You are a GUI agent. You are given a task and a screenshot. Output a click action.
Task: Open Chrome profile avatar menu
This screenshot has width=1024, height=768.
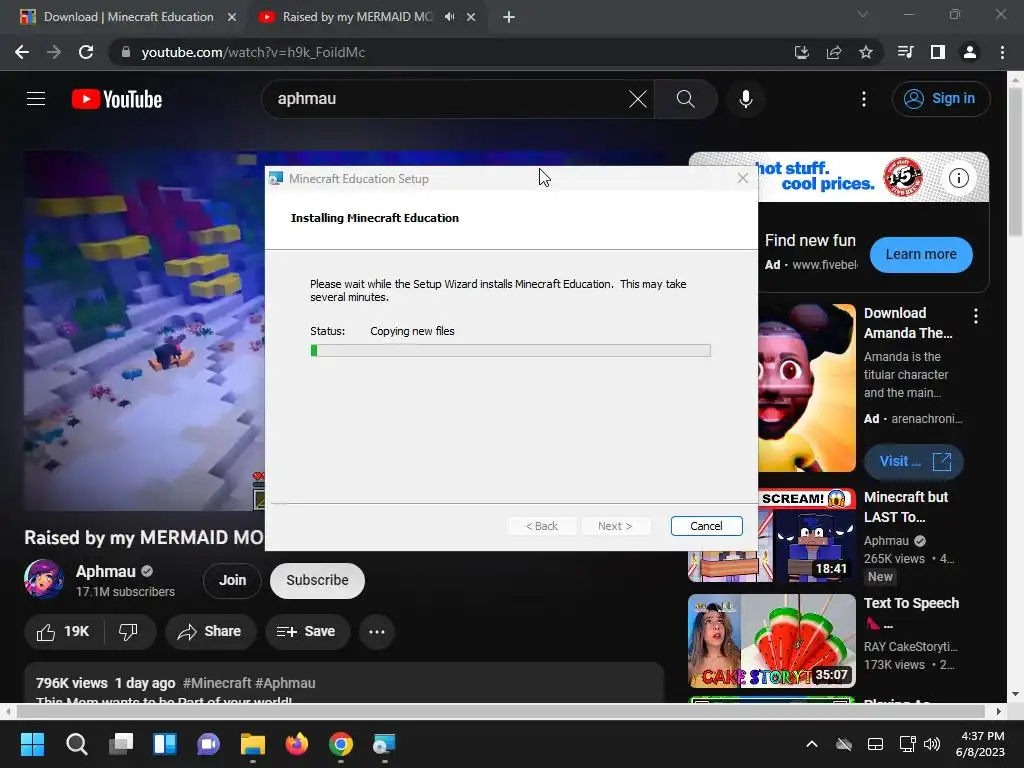click(x=969, y=52)
